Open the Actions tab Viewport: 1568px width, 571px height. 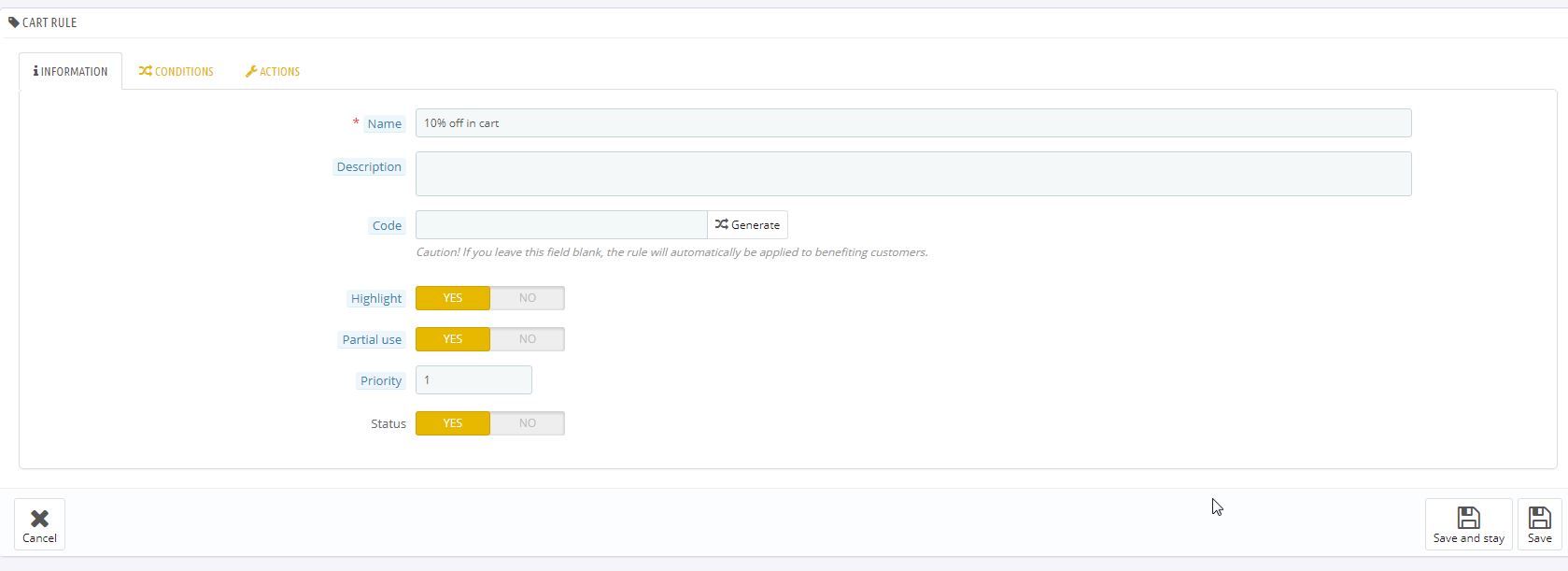273,72
